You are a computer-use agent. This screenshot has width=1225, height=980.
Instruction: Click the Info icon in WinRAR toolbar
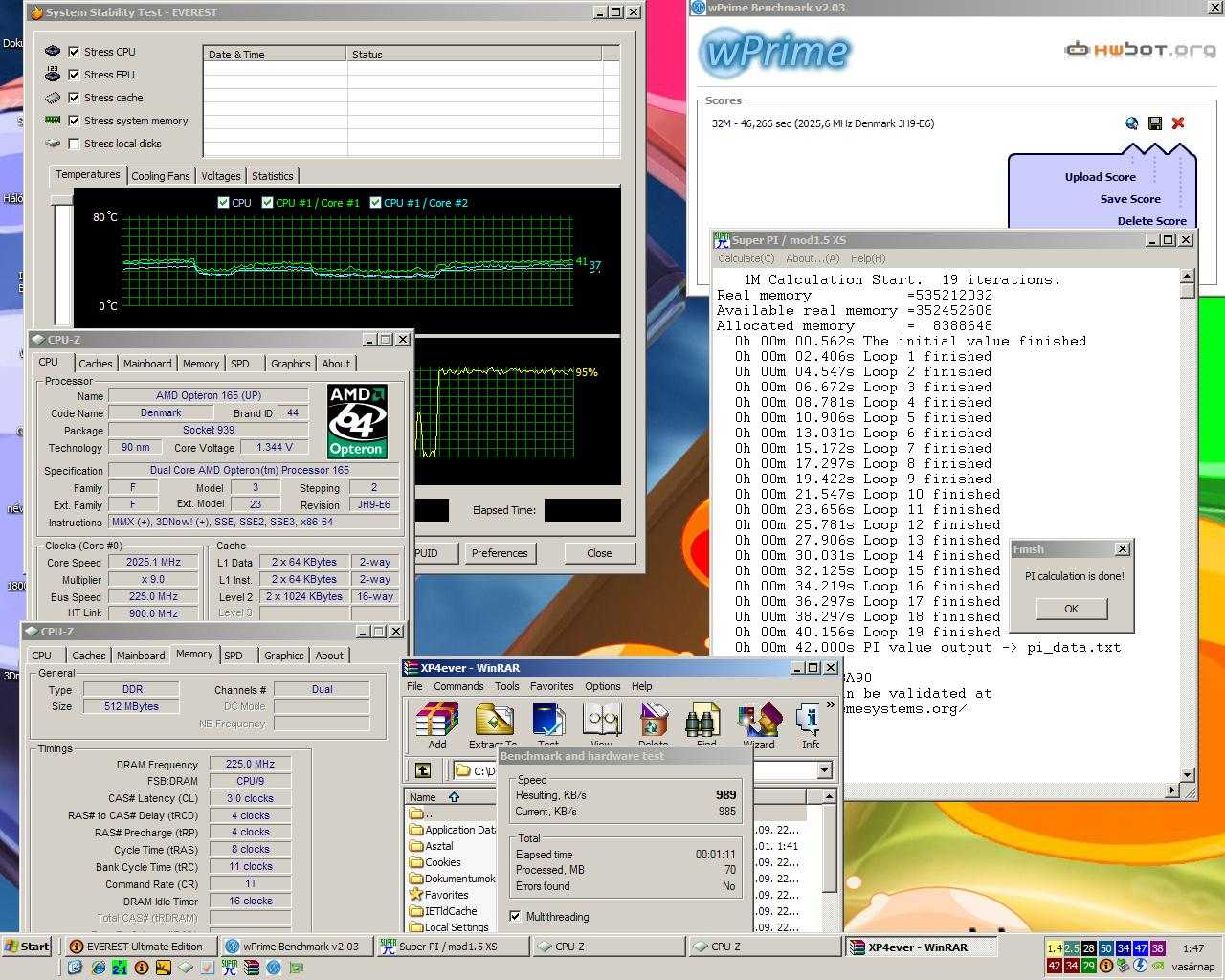[x=810, y=724]
